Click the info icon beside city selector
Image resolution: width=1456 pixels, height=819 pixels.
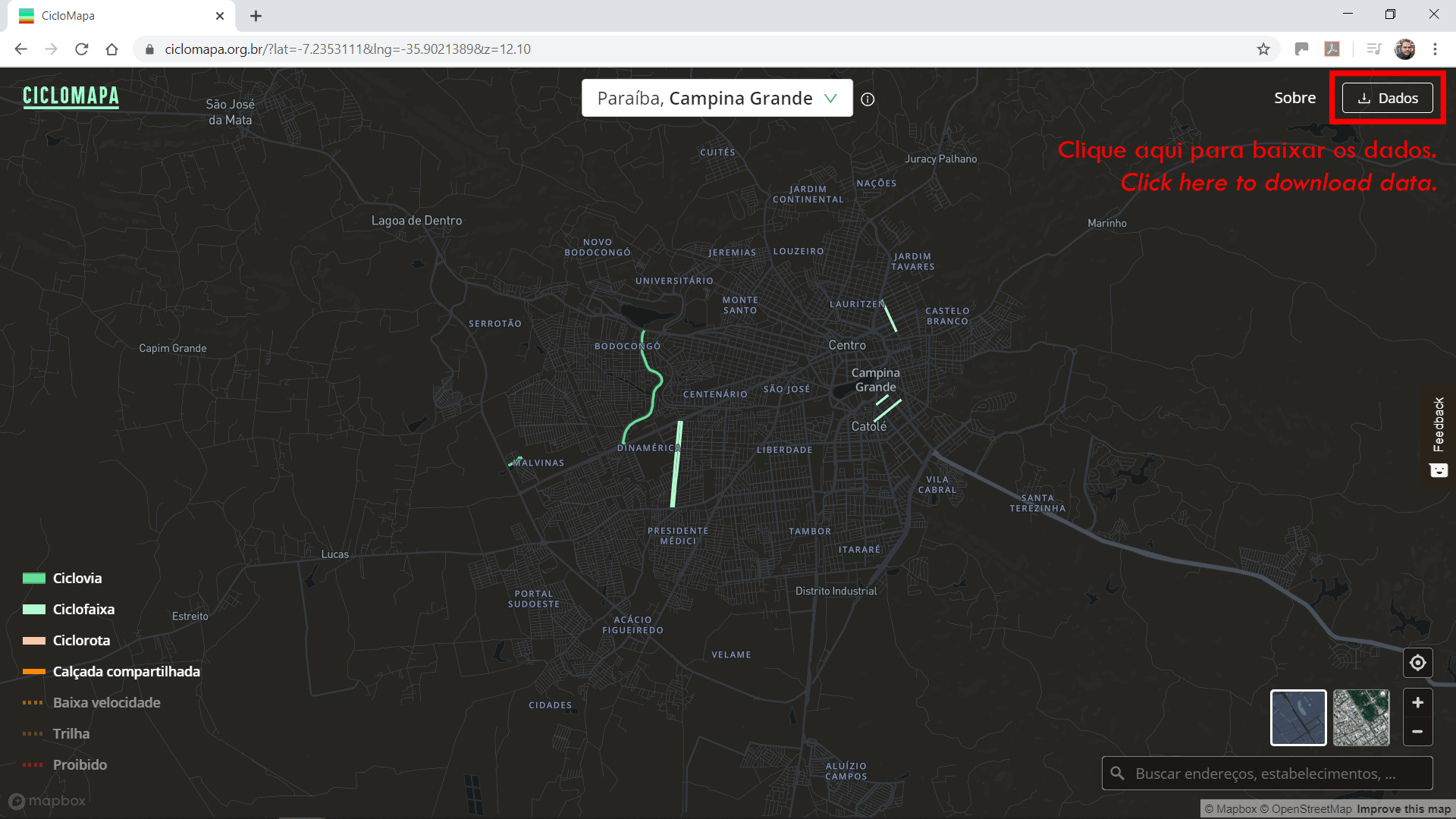(x=868, y=99)
